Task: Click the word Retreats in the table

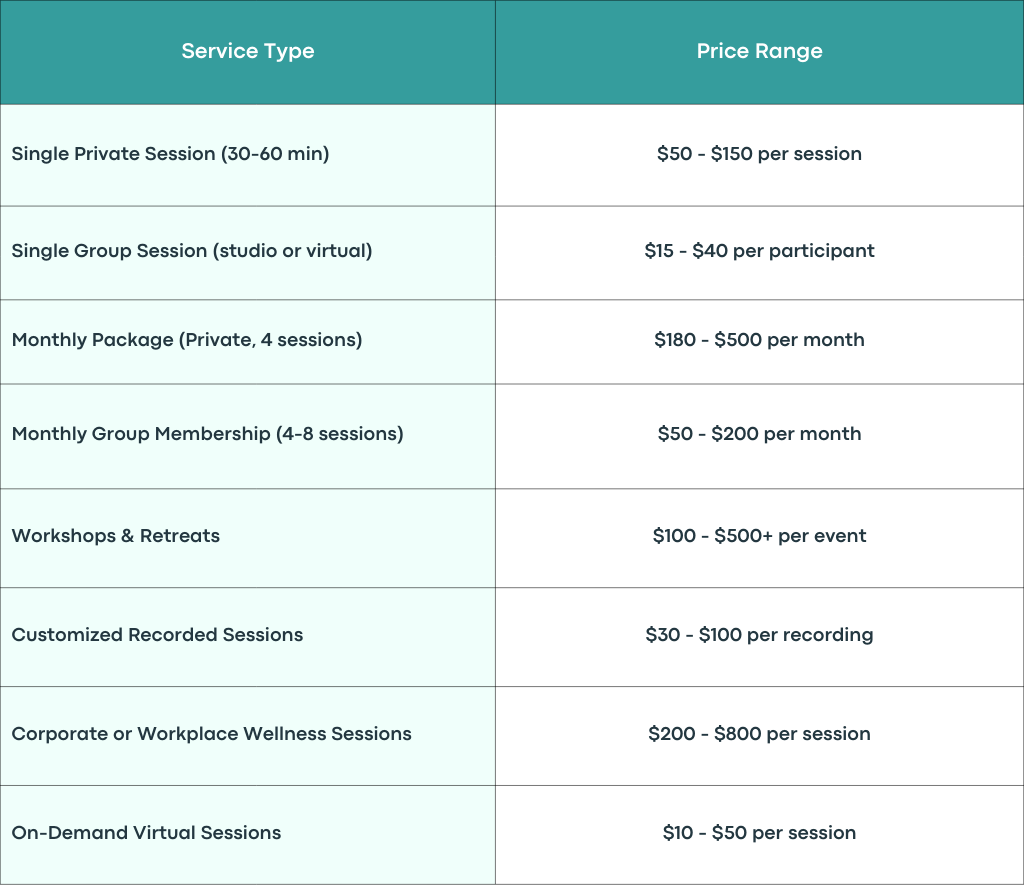Action: tap(180, 536)
